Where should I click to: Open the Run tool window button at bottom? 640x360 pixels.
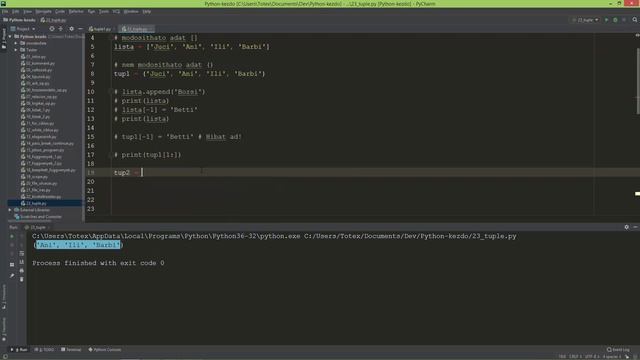pos(19,350)
